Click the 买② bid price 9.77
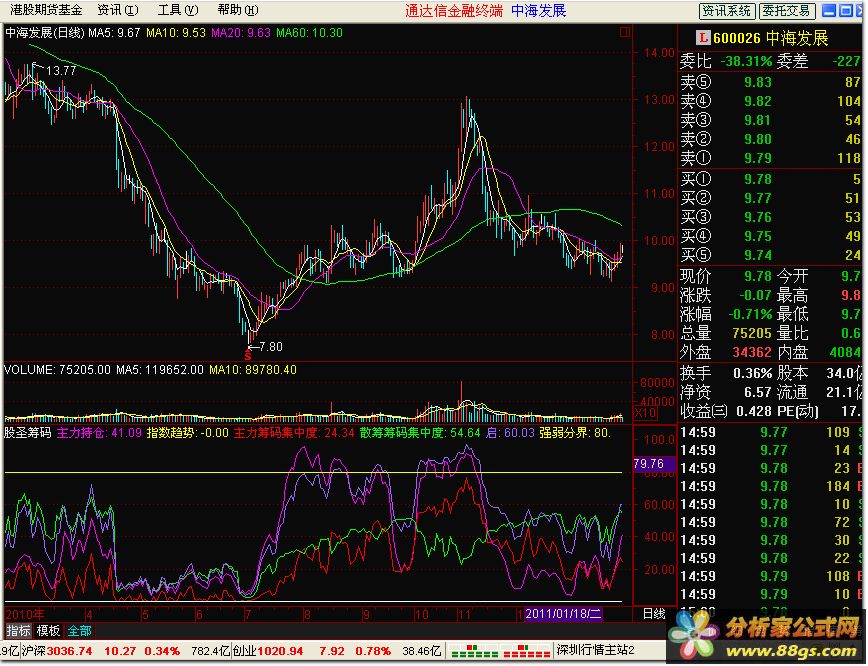The width and height of the screenshot is (868, 666). pos(757,198)
